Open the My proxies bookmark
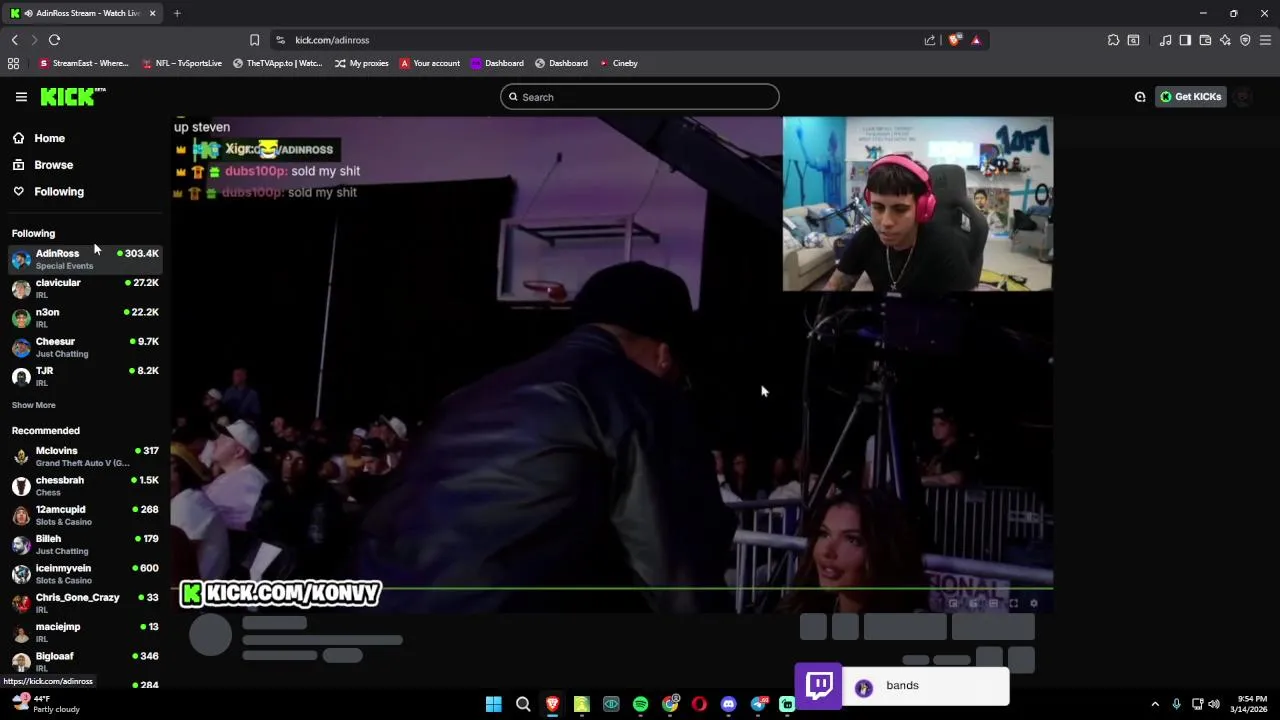This screenshot has height=720, width=1280. [x=362, y=63]
